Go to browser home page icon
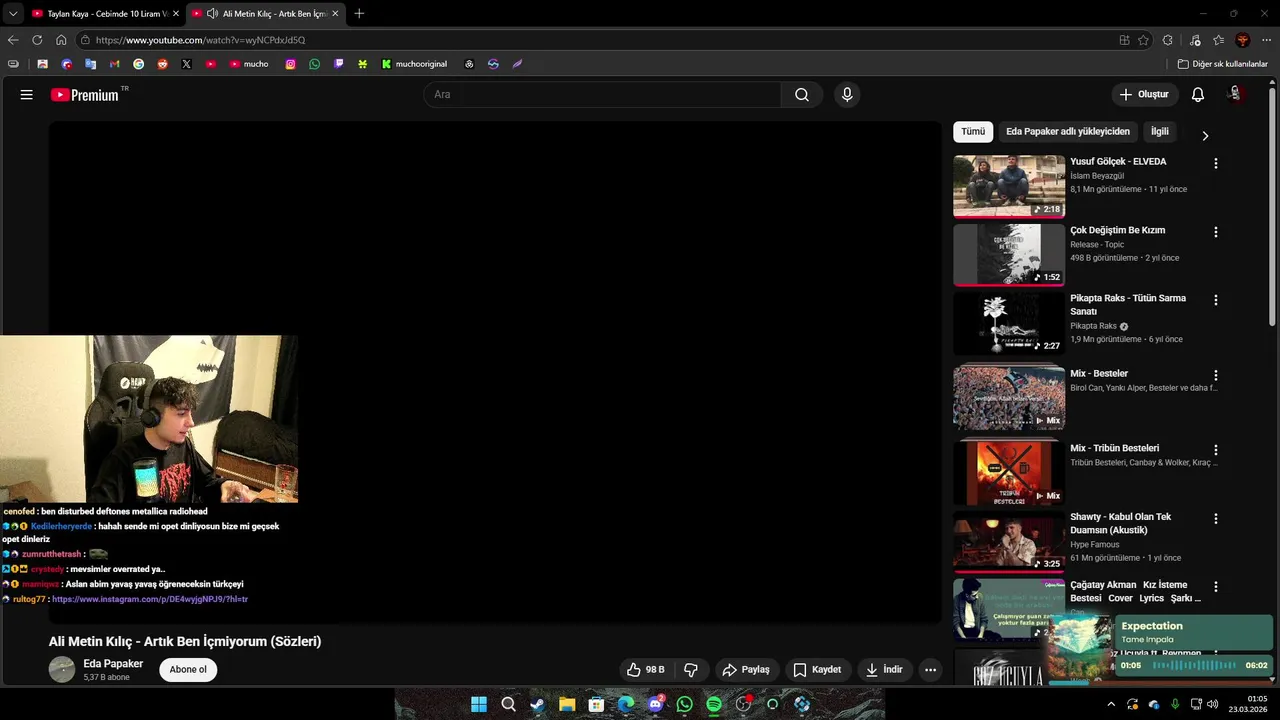 pos(61,40)
